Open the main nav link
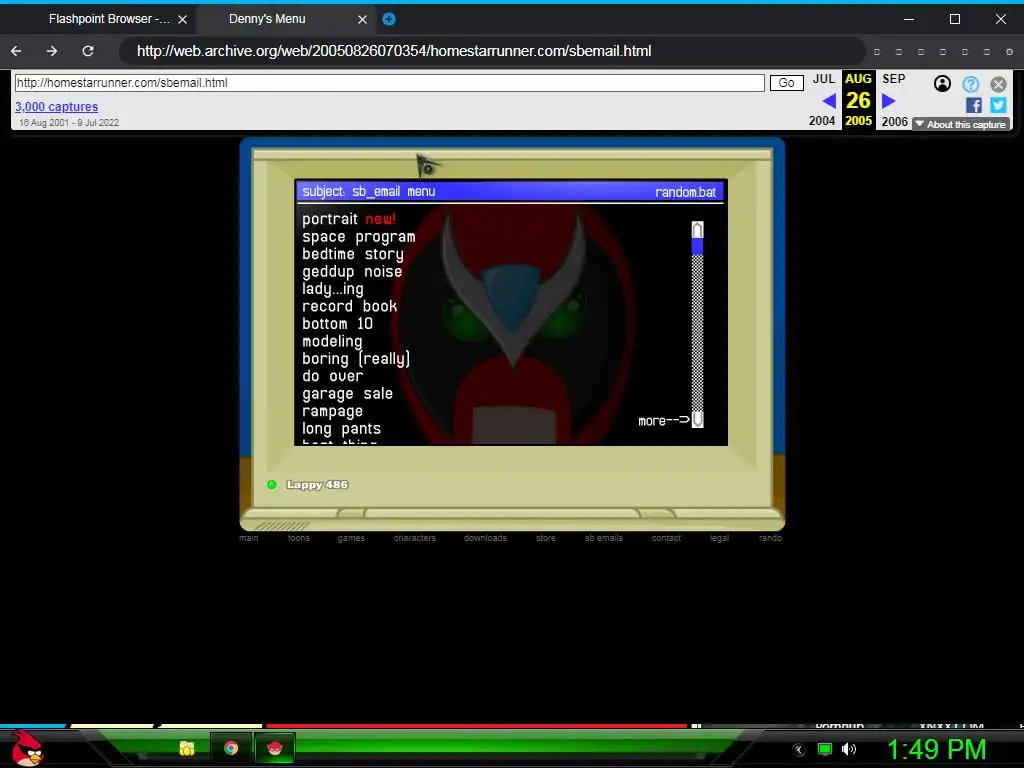Screen dimensions: 1024x768 pos(249,538)
